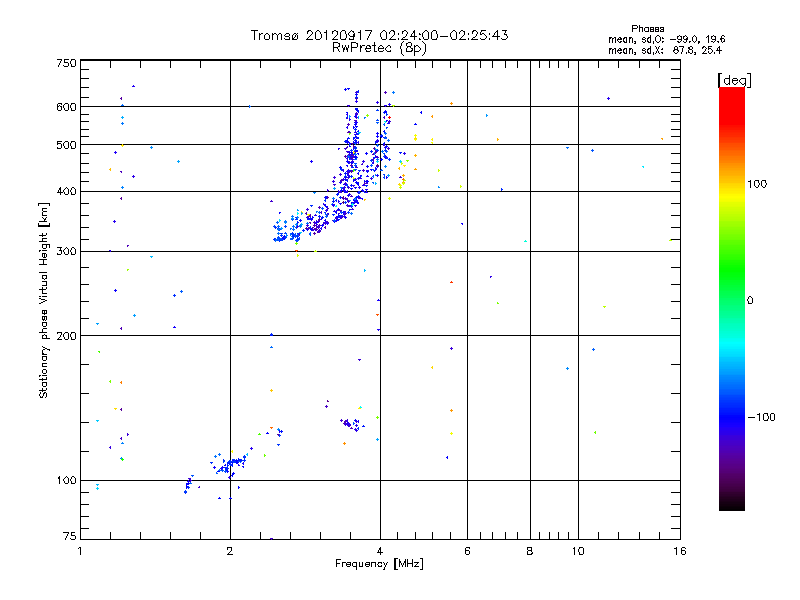
Task: Click the colorbar tick label '0'
Action: (750, 300)
